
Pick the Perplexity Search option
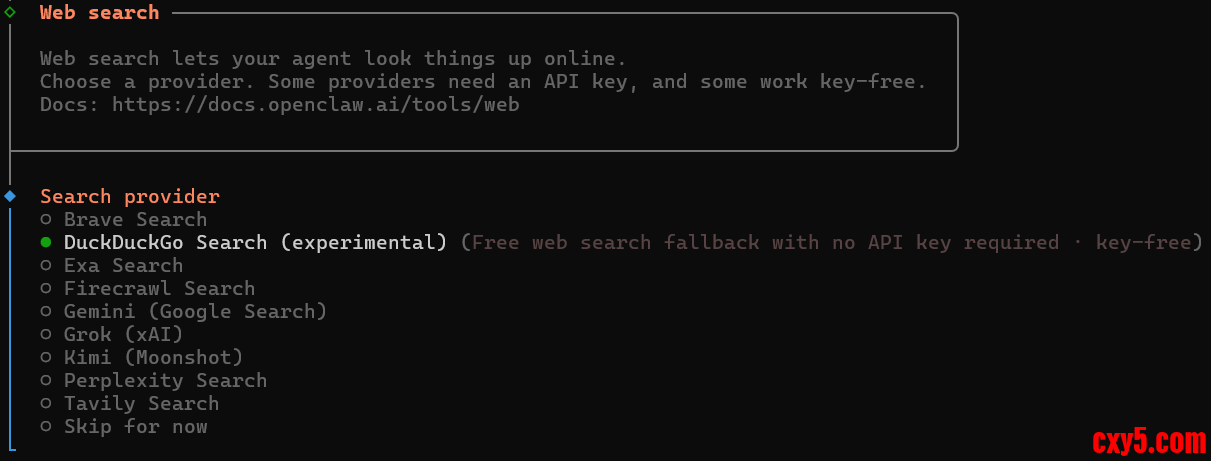[x=165, y=381]
